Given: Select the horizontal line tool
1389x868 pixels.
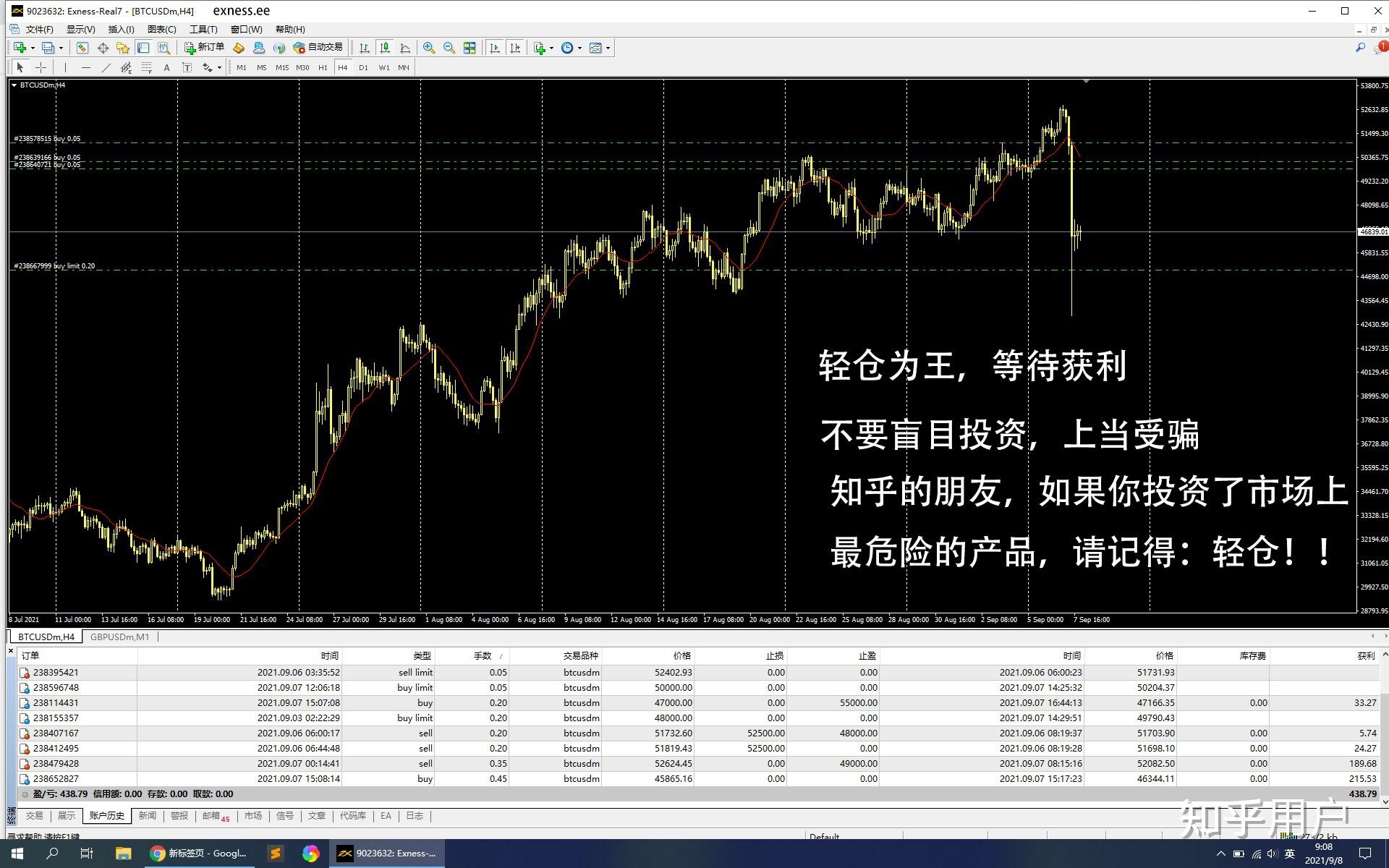Looking at the screenshot, I should click(85, 67).
